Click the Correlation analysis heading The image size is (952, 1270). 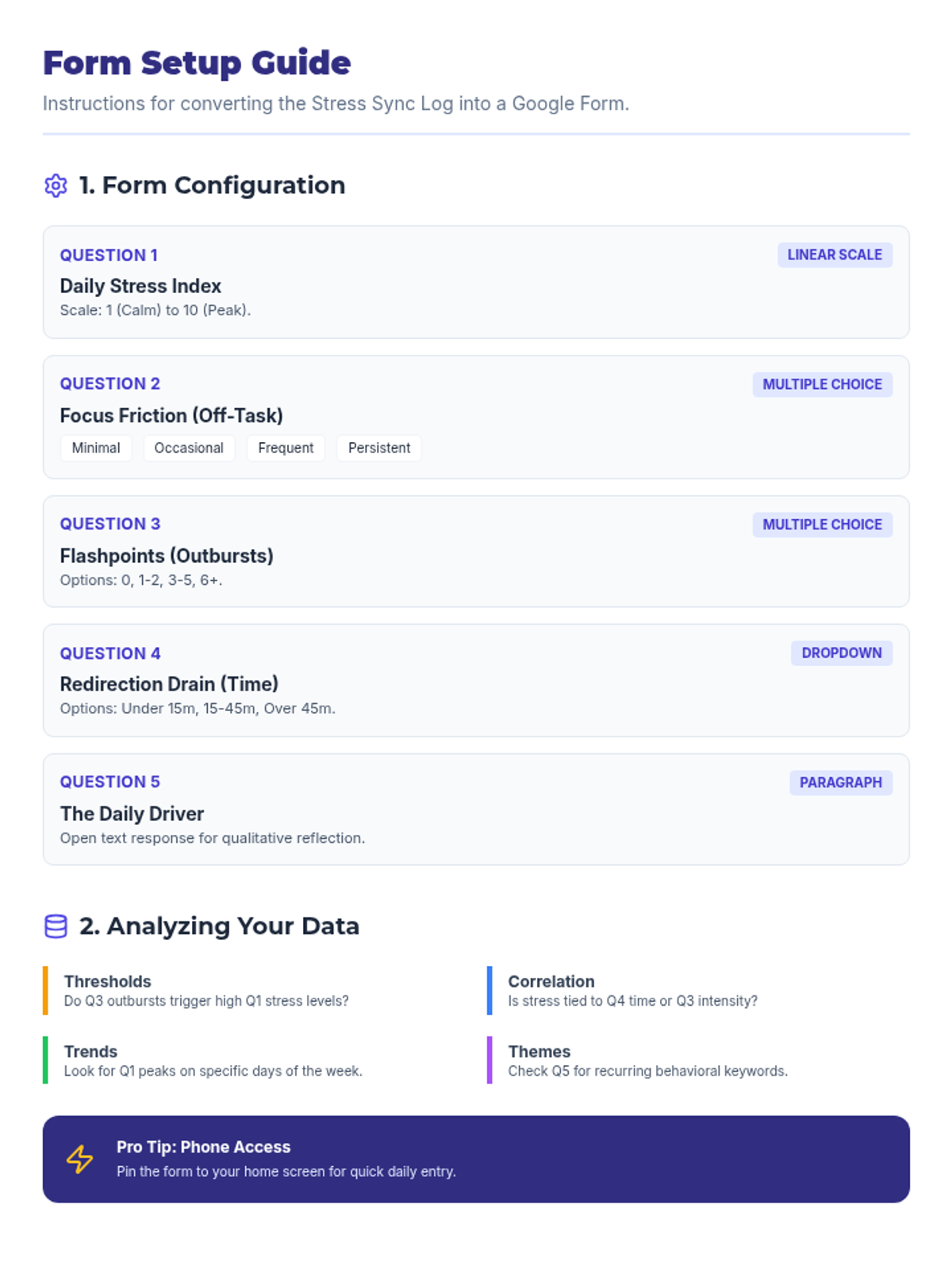(x=551, y=981)
